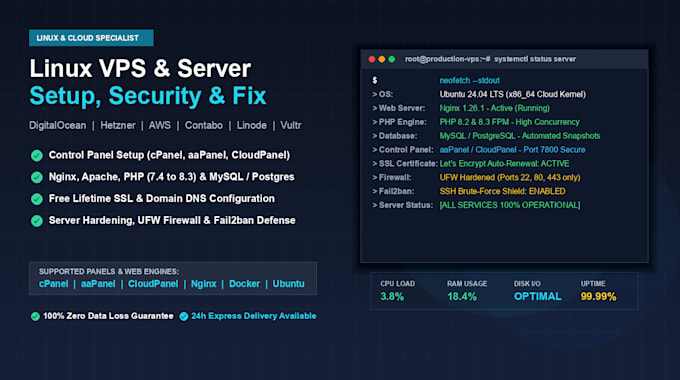Click the Hetzner provider name

point(118,125)
